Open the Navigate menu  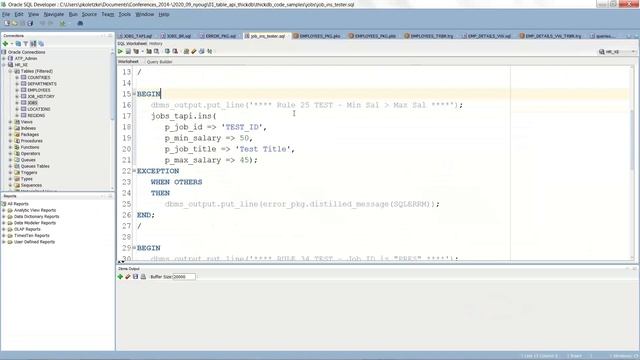tap(53, 14)
